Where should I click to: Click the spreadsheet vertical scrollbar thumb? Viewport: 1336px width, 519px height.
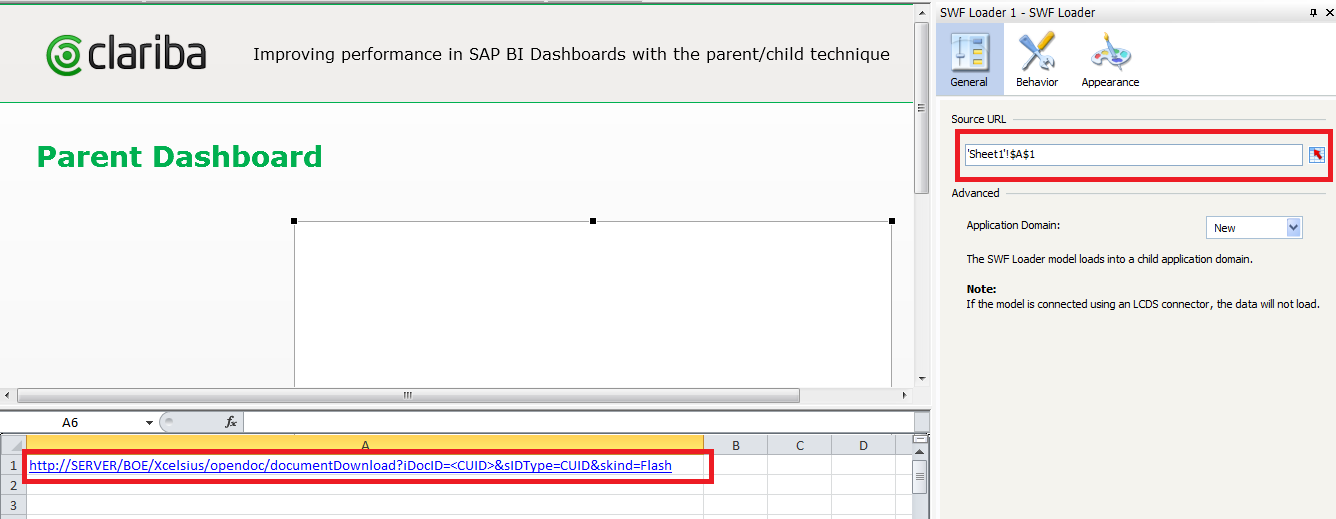[921, 477]
